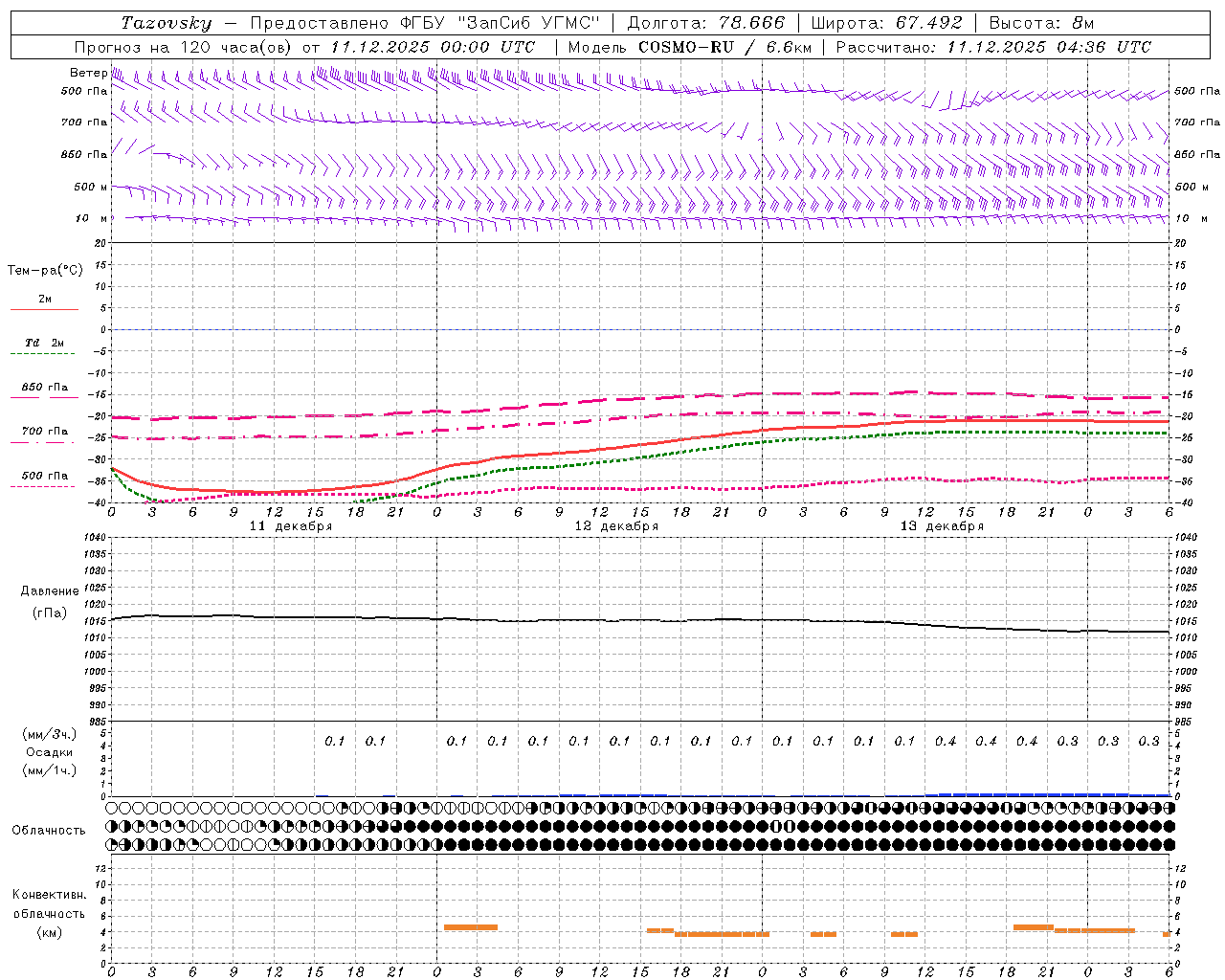Click the '500 м' wind level label on left
Screen dimensions: 1225x980
(91, 187)
